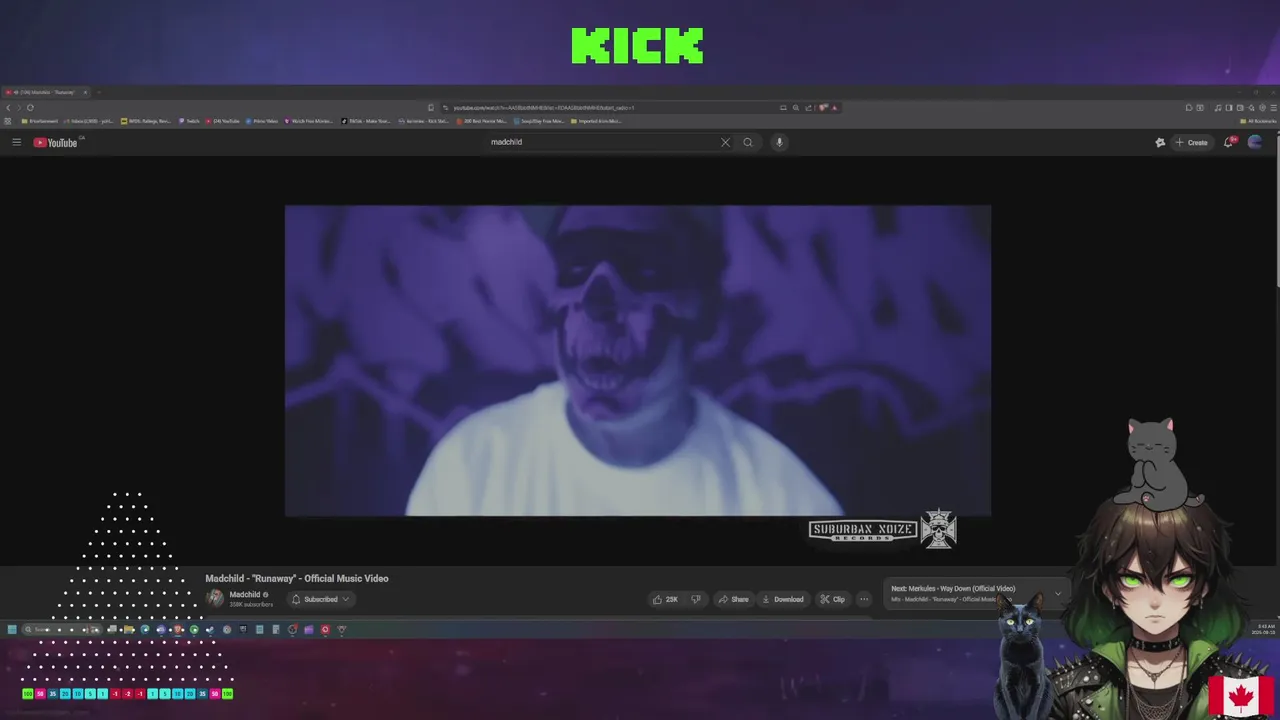
Task: Open YouTube notifications bell
Action: tap(1229, 142)
